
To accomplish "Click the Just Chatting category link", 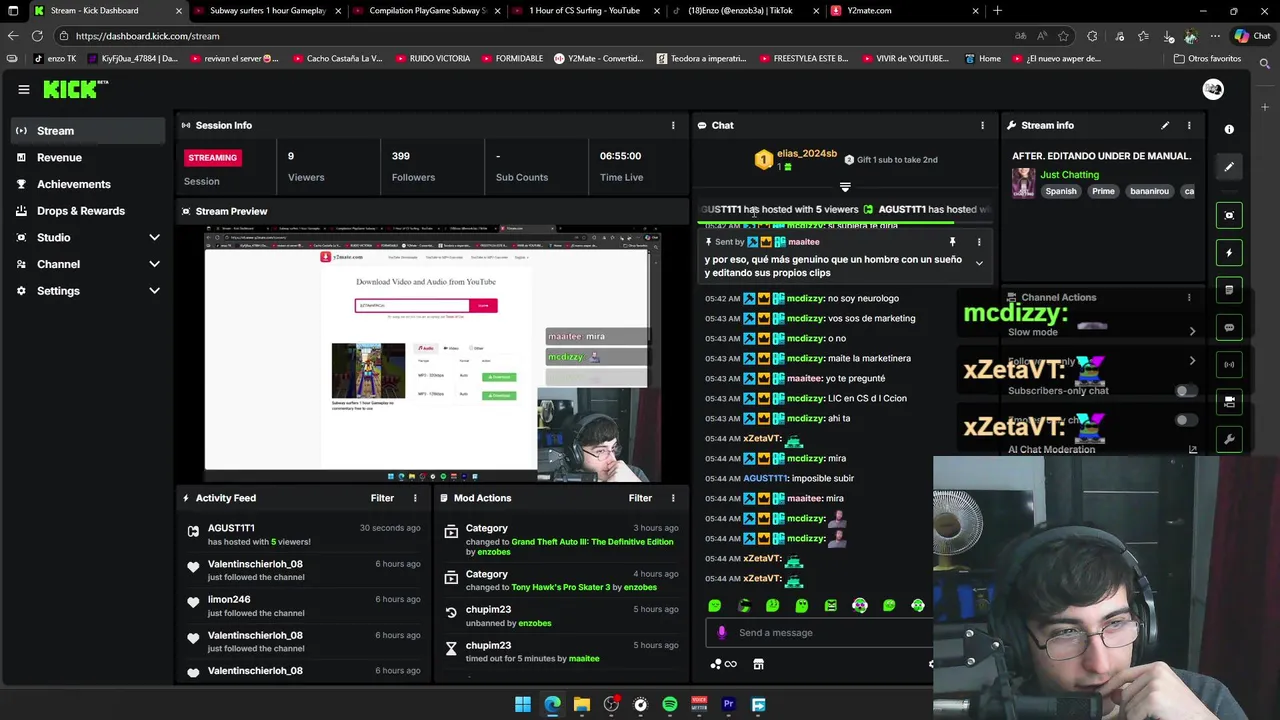I will pos(1069,175).
